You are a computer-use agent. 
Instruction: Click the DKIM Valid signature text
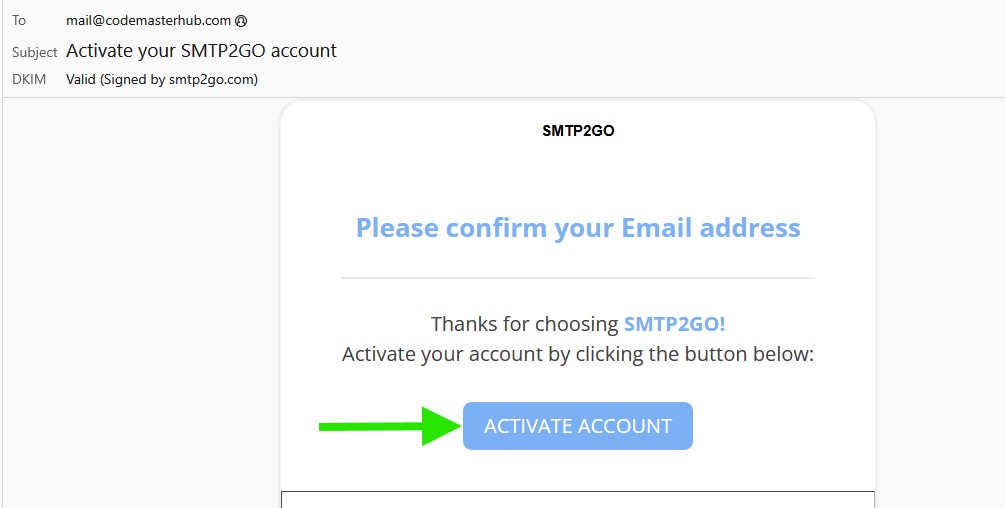[x=161, y=79]
